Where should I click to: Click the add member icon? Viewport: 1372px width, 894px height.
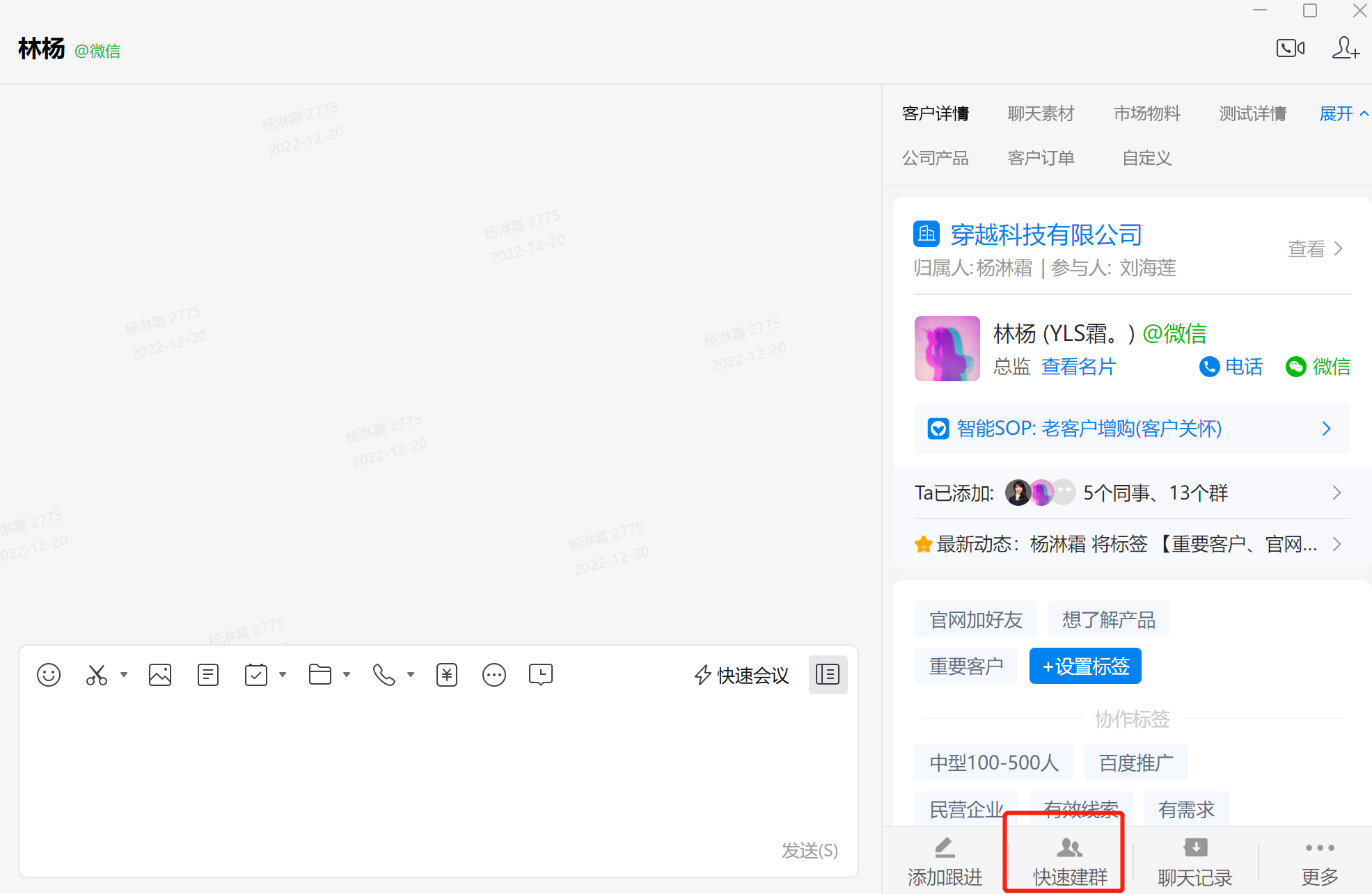[x=1345, y=48]
